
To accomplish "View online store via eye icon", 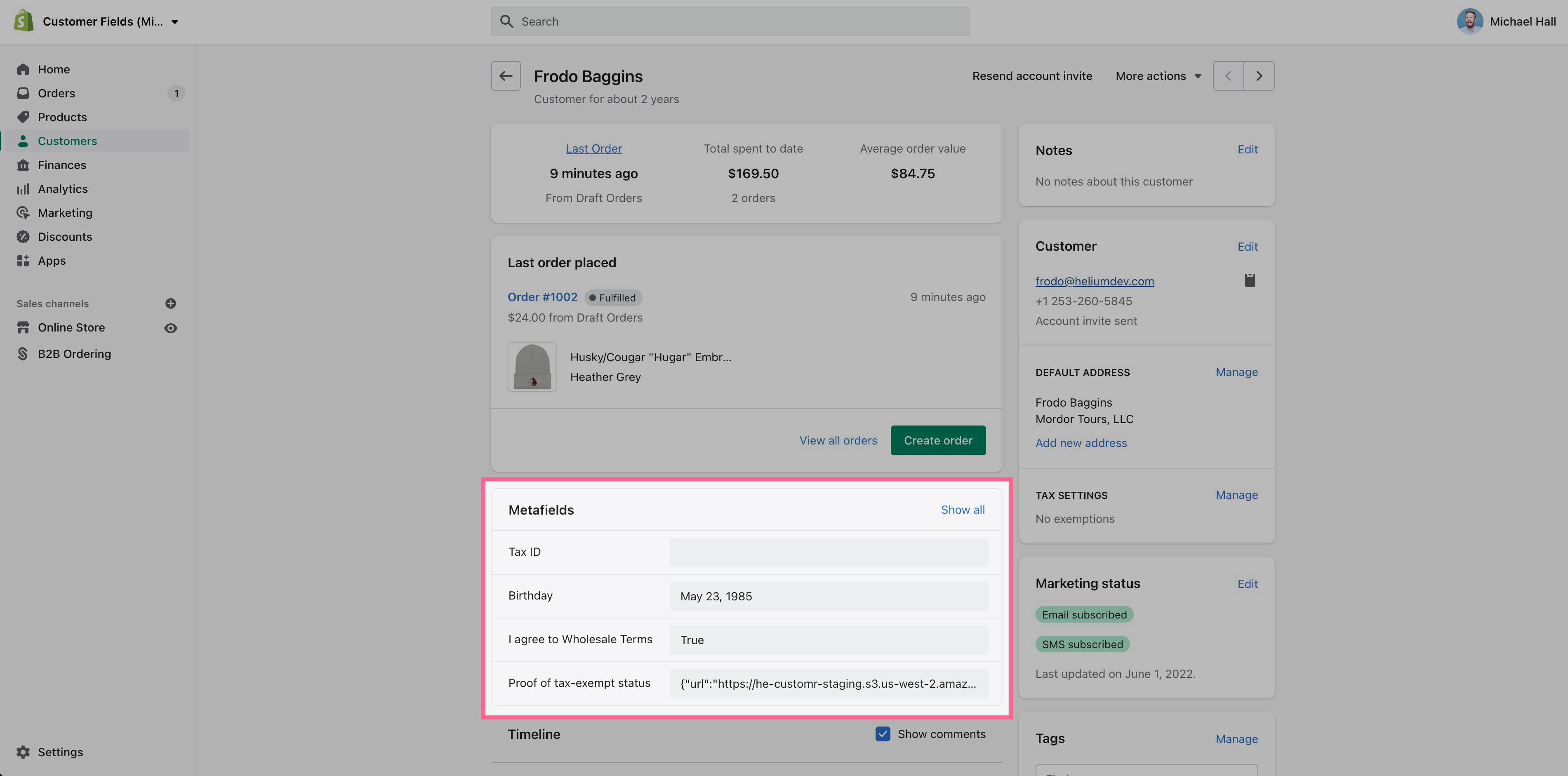I will tap(170, 328).
